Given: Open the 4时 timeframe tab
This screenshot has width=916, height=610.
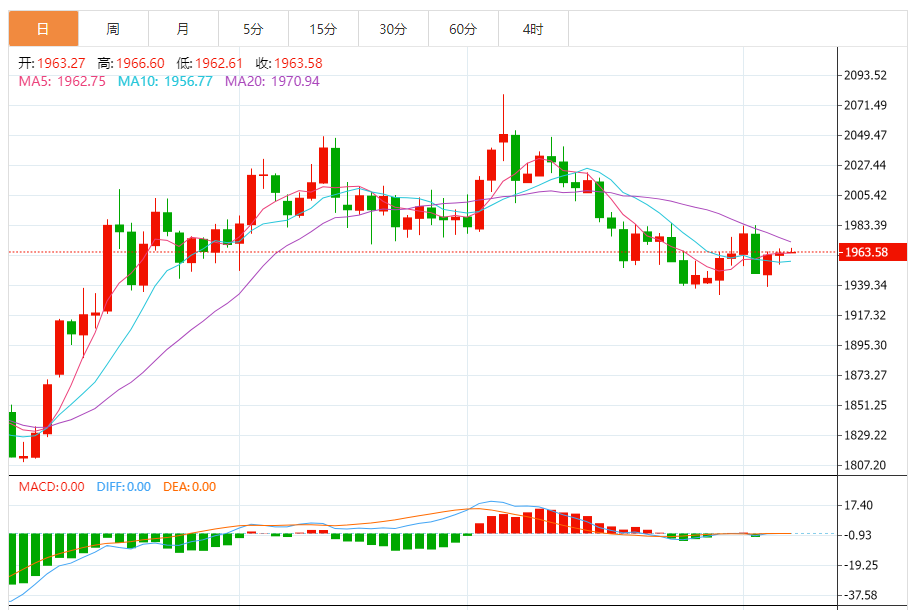Looking at the screenshot, I should (533, 29).
